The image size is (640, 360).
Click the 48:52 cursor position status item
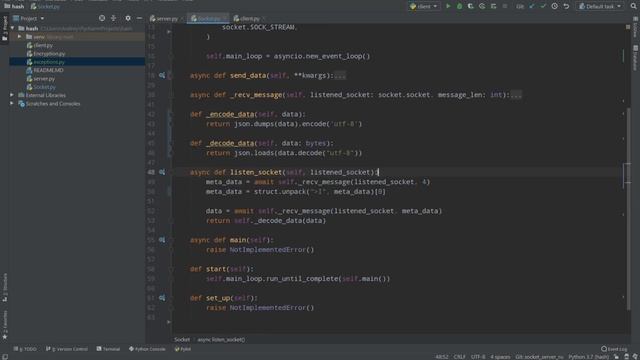[441, 357]
